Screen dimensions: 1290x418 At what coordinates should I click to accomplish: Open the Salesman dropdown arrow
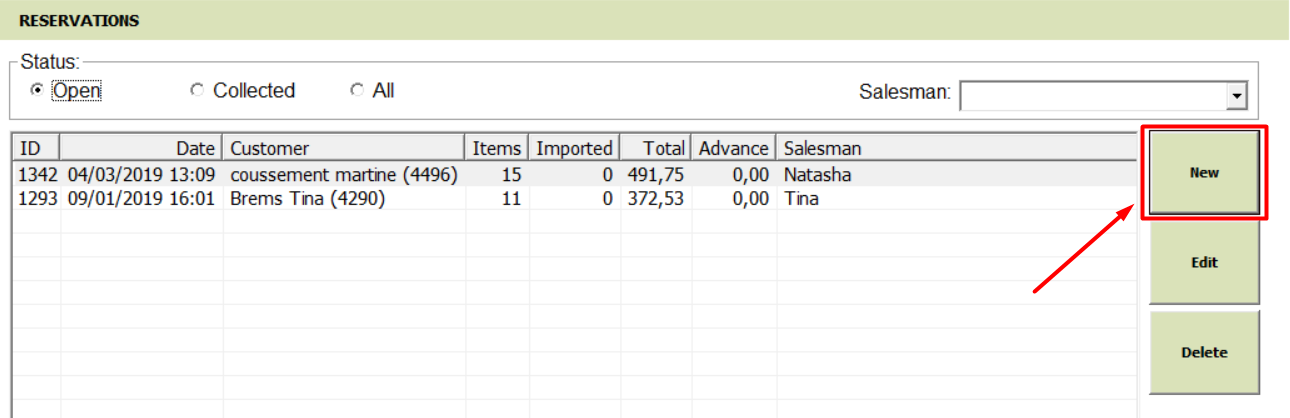[x=1238, y=96]
